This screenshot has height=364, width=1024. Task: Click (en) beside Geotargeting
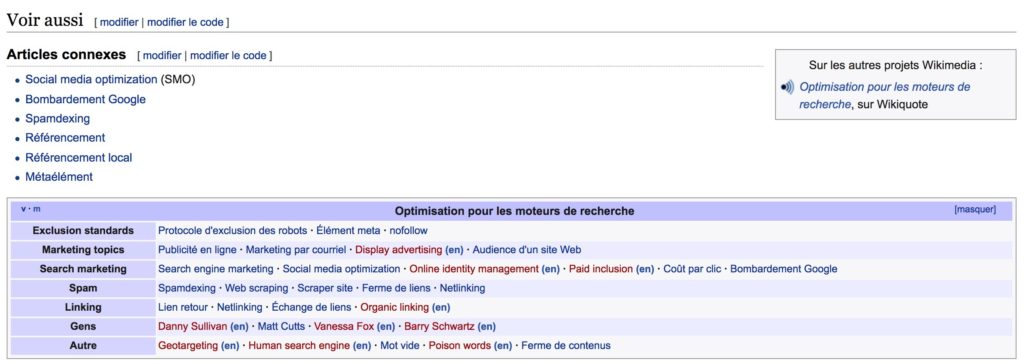pyautogui.click(x=230, y=345)
